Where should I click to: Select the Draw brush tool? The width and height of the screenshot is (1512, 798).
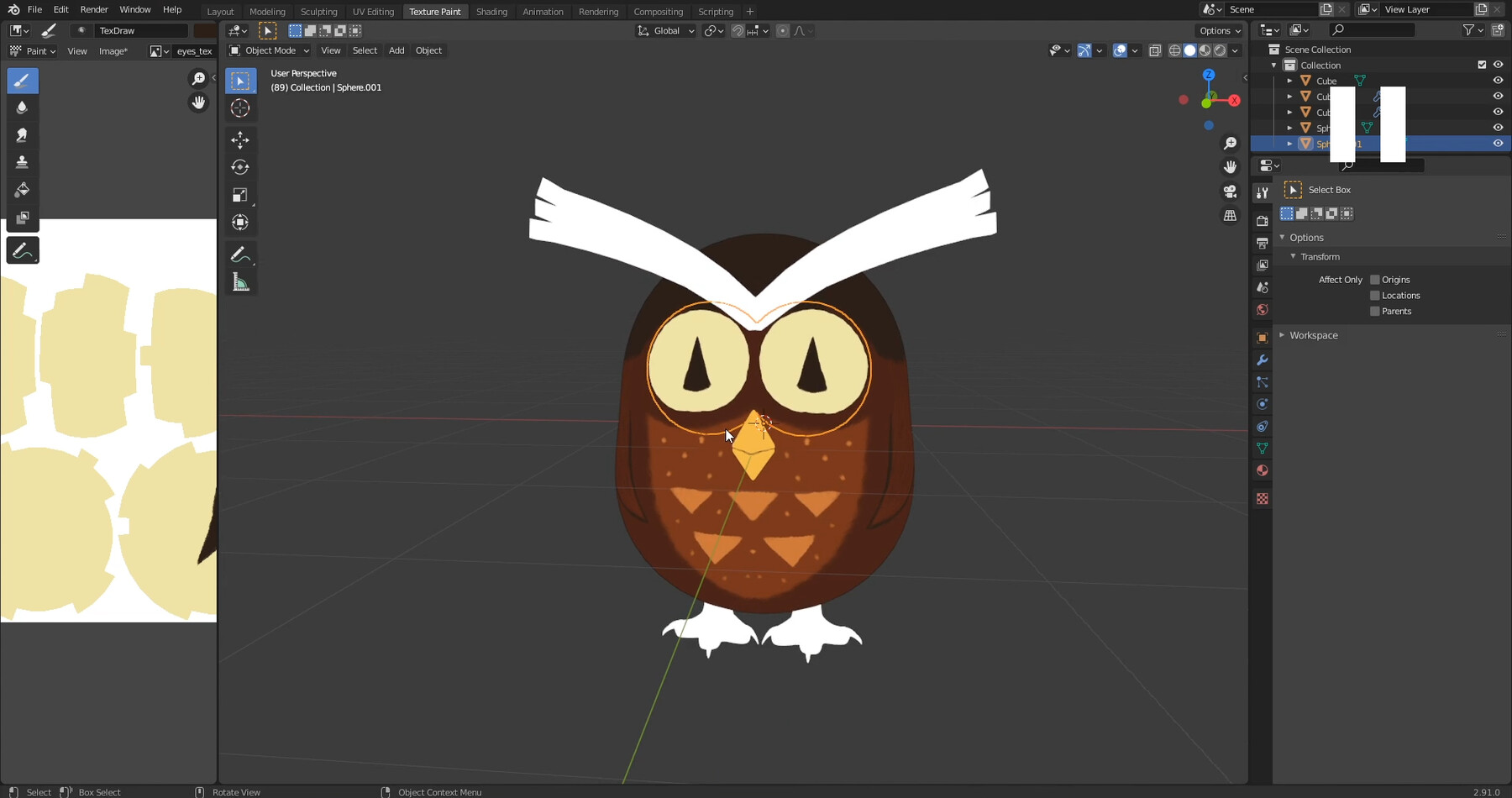23,81
